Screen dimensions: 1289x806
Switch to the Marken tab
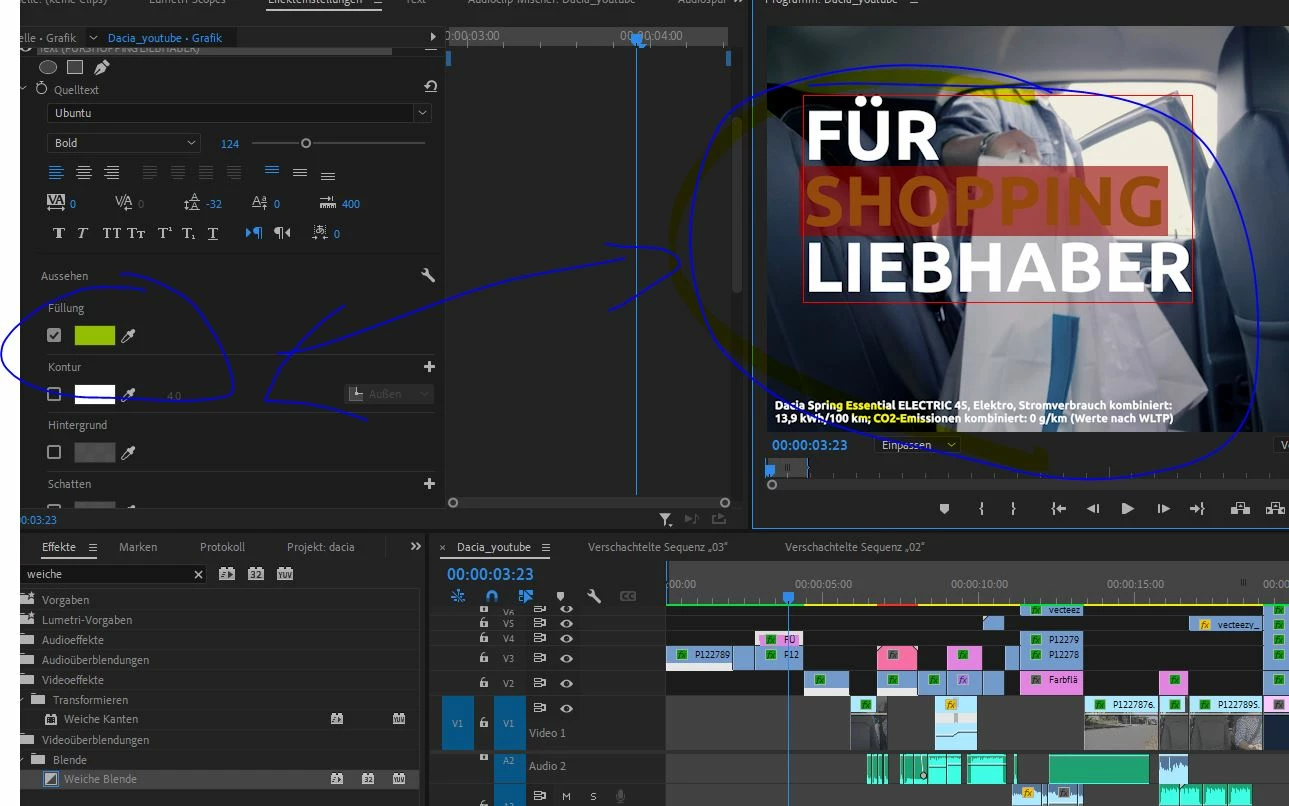point(138,547)
